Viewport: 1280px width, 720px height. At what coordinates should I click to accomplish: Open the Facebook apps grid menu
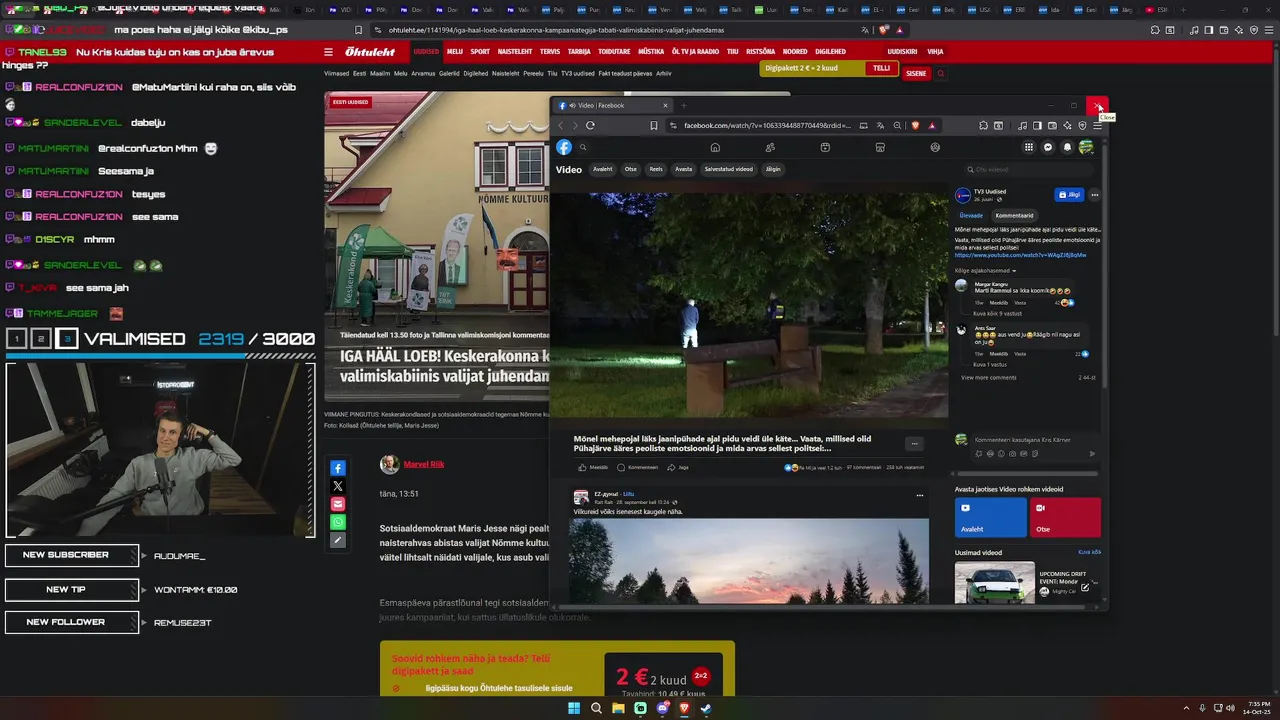point(1028,147)
